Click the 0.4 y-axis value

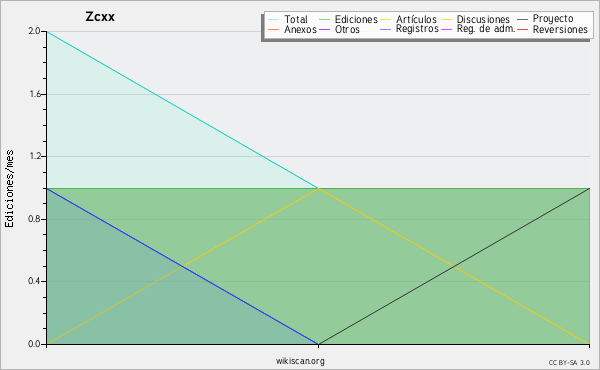click(x=34, y=281)
